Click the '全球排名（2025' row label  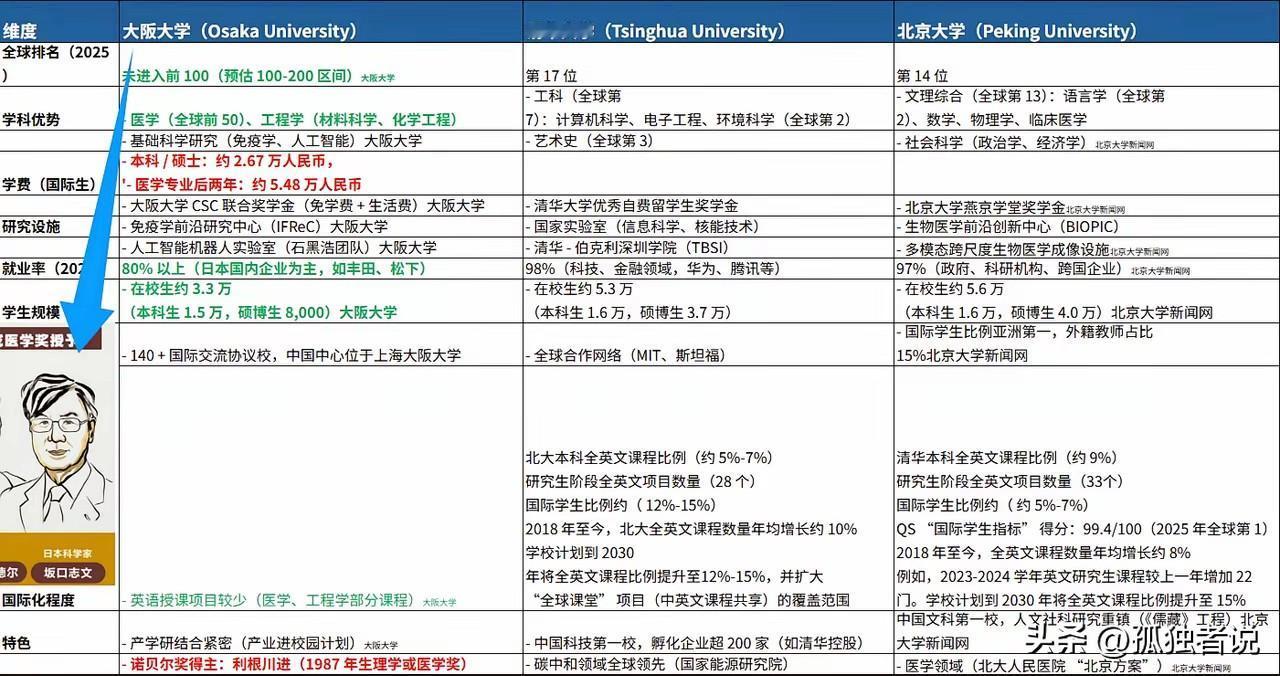(55, 53)
